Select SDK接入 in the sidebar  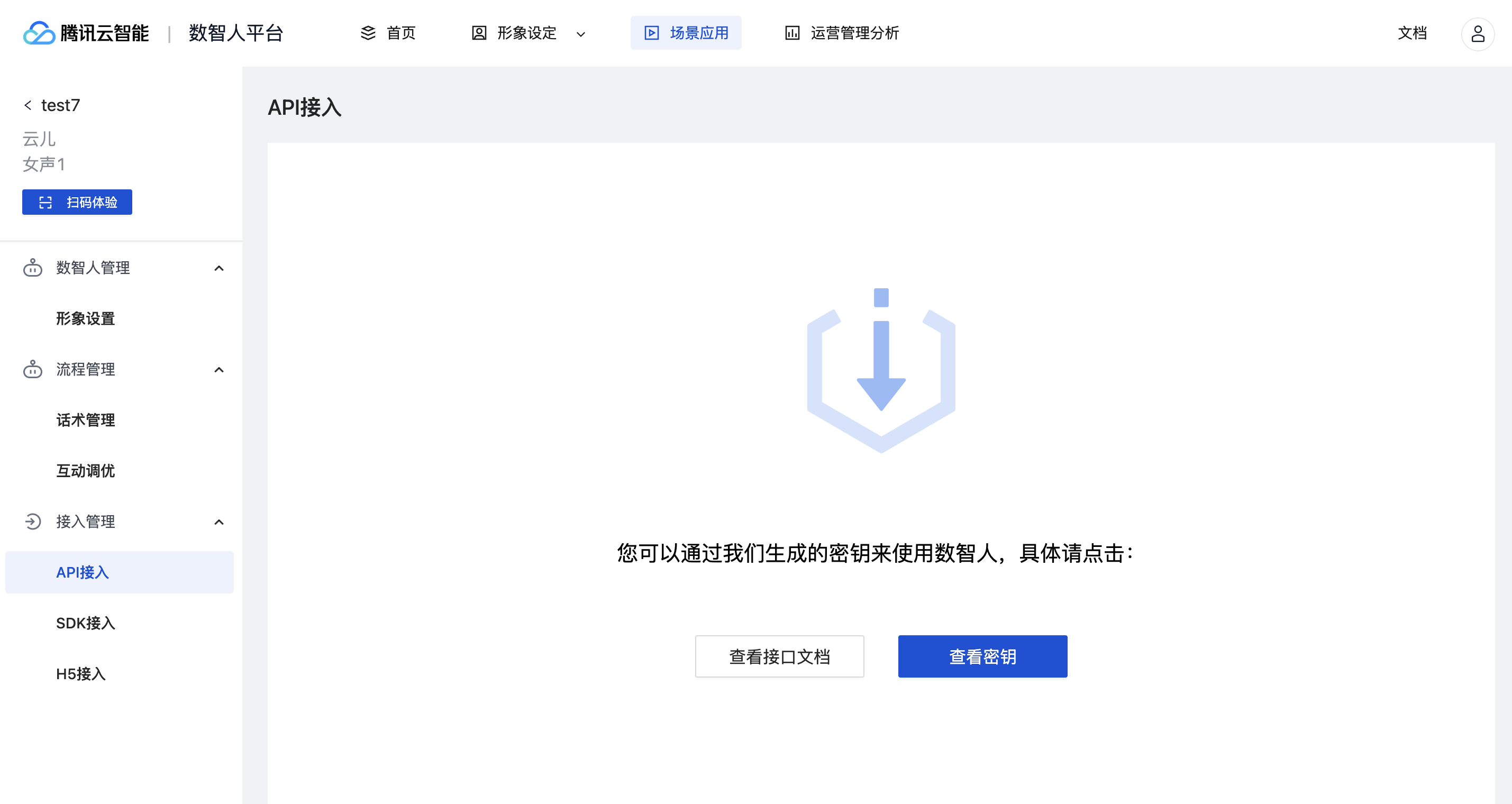[x=86, y=623]
